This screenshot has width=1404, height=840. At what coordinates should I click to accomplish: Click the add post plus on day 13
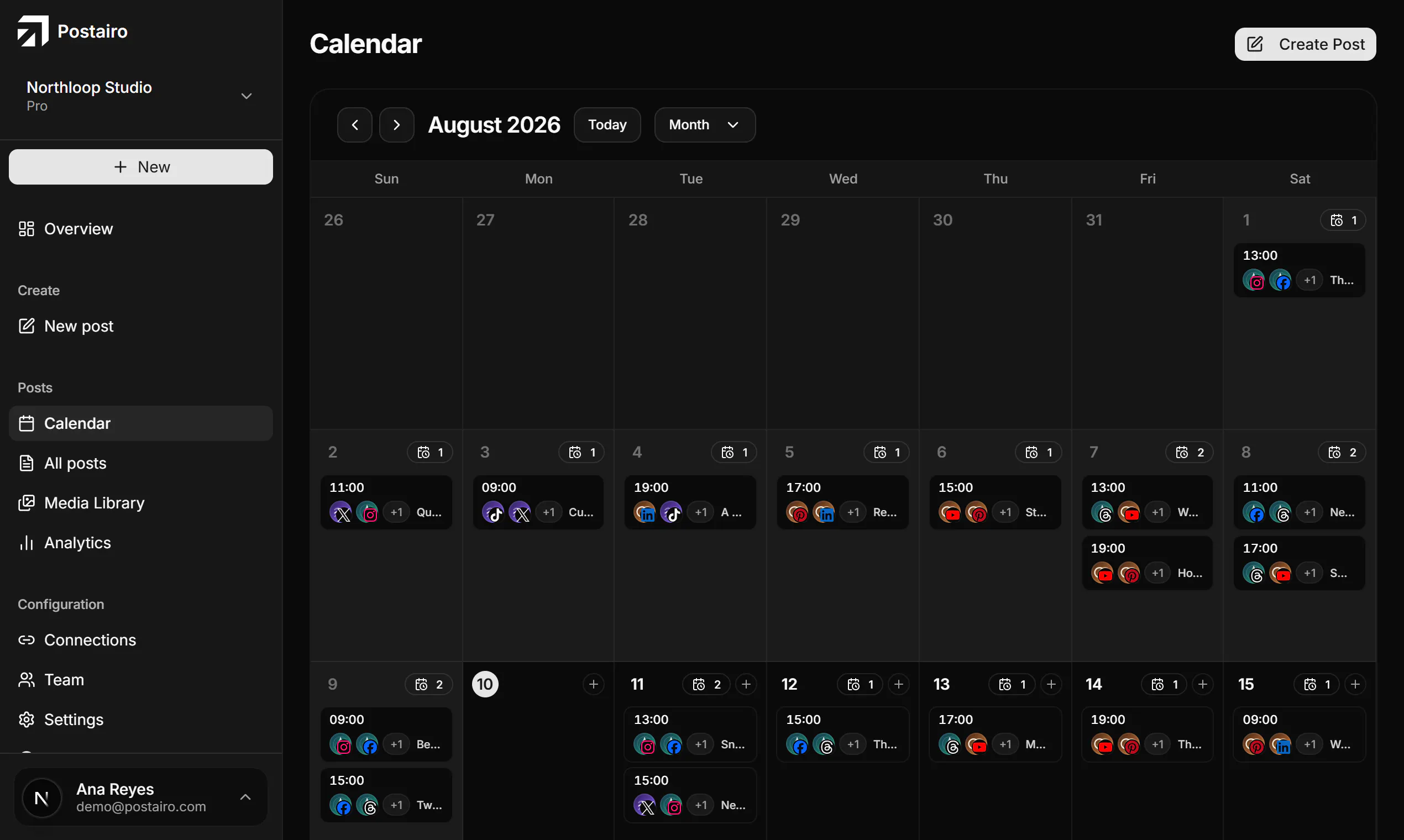pos(1051,684)
